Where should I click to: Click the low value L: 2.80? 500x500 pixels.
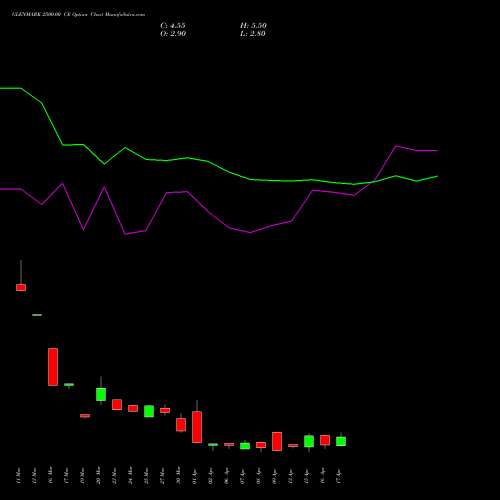pos(253,34)
